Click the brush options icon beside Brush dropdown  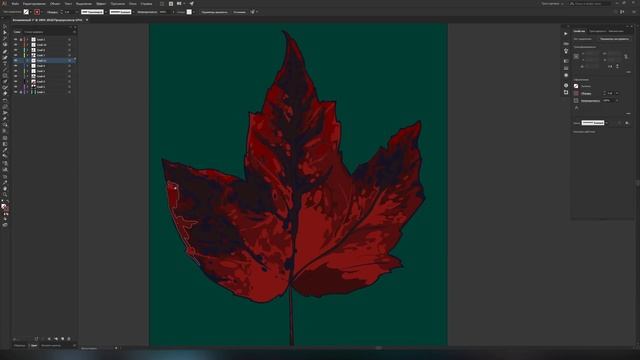(x=627, y=123)
